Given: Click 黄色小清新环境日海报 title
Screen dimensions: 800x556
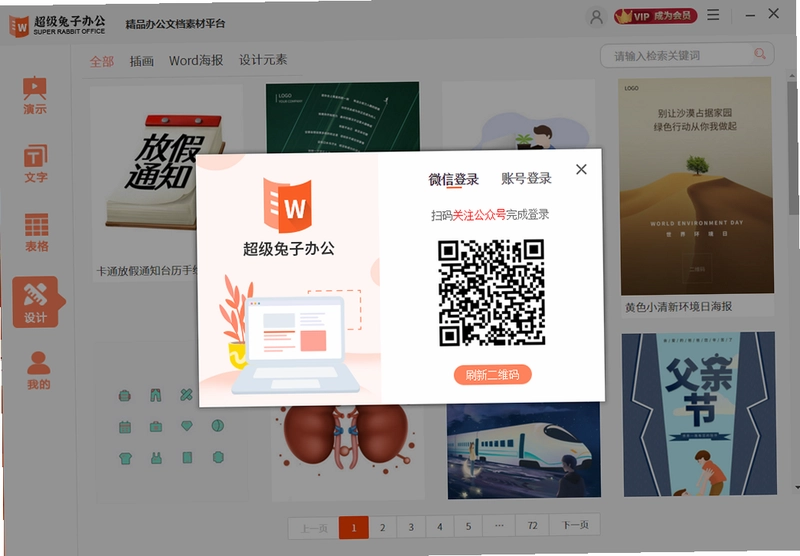Looking at the screenshot, I should pyautogui.click(x=679, y=307).
